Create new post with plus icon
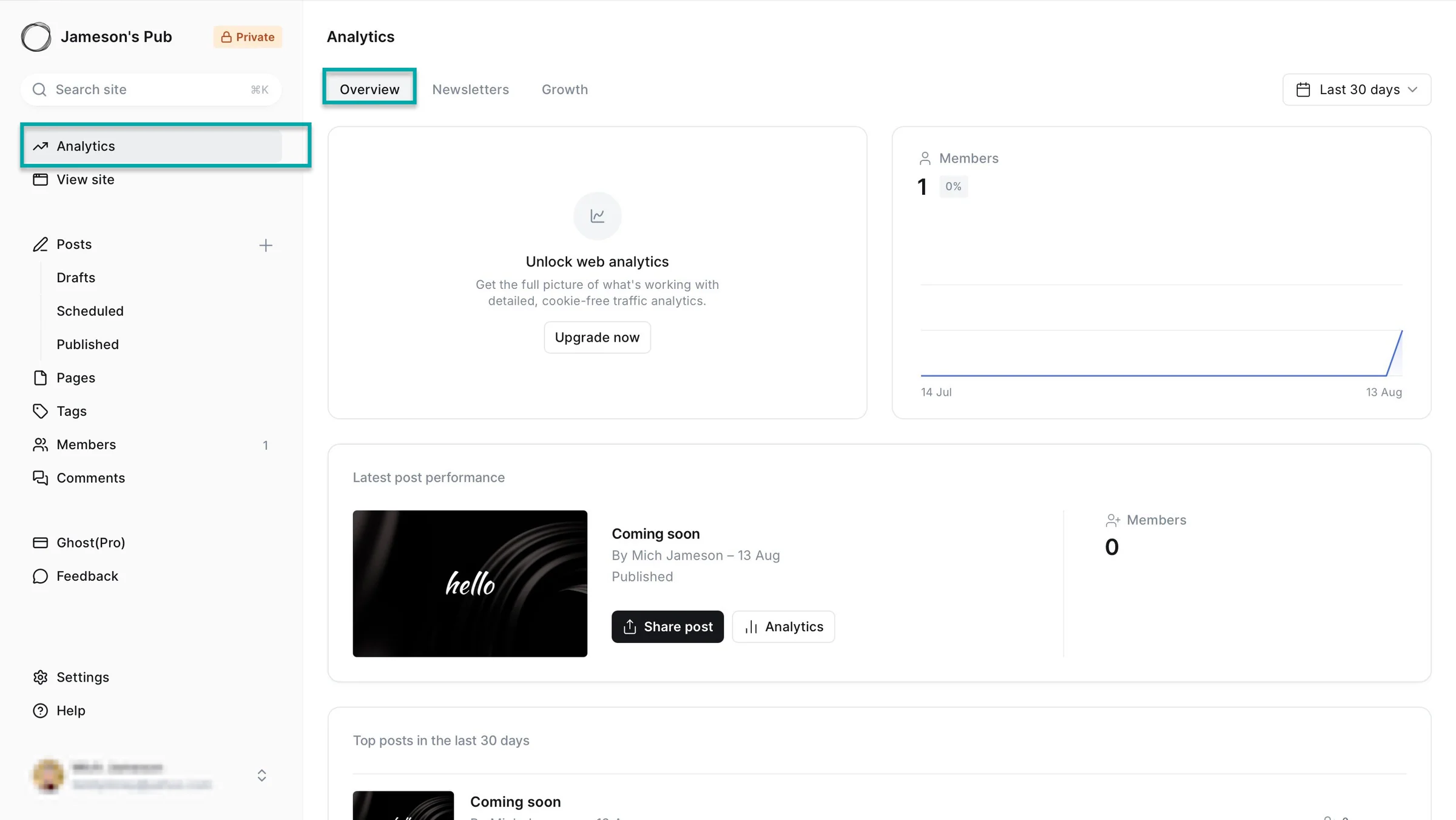The width and height of the screenshot is (1456, 820). click(266, 245)
